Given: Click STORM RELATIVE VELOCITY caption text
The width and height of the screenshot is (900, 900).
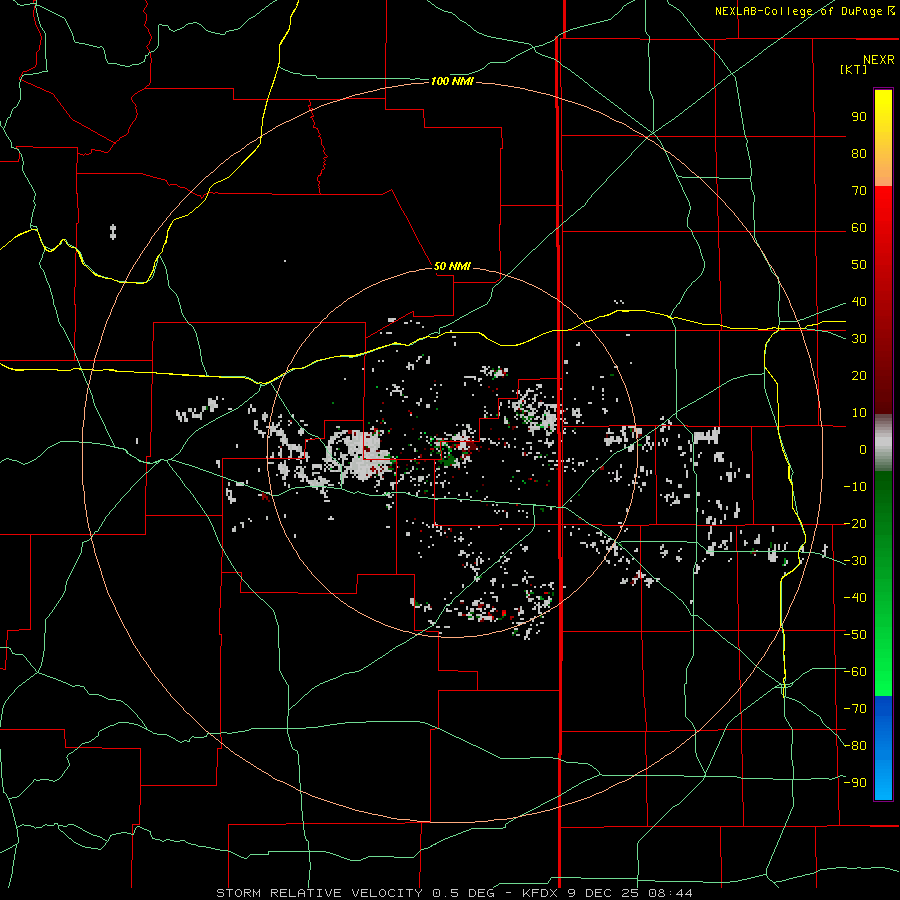Looking at the screenshot, I should tap(321, 893).
